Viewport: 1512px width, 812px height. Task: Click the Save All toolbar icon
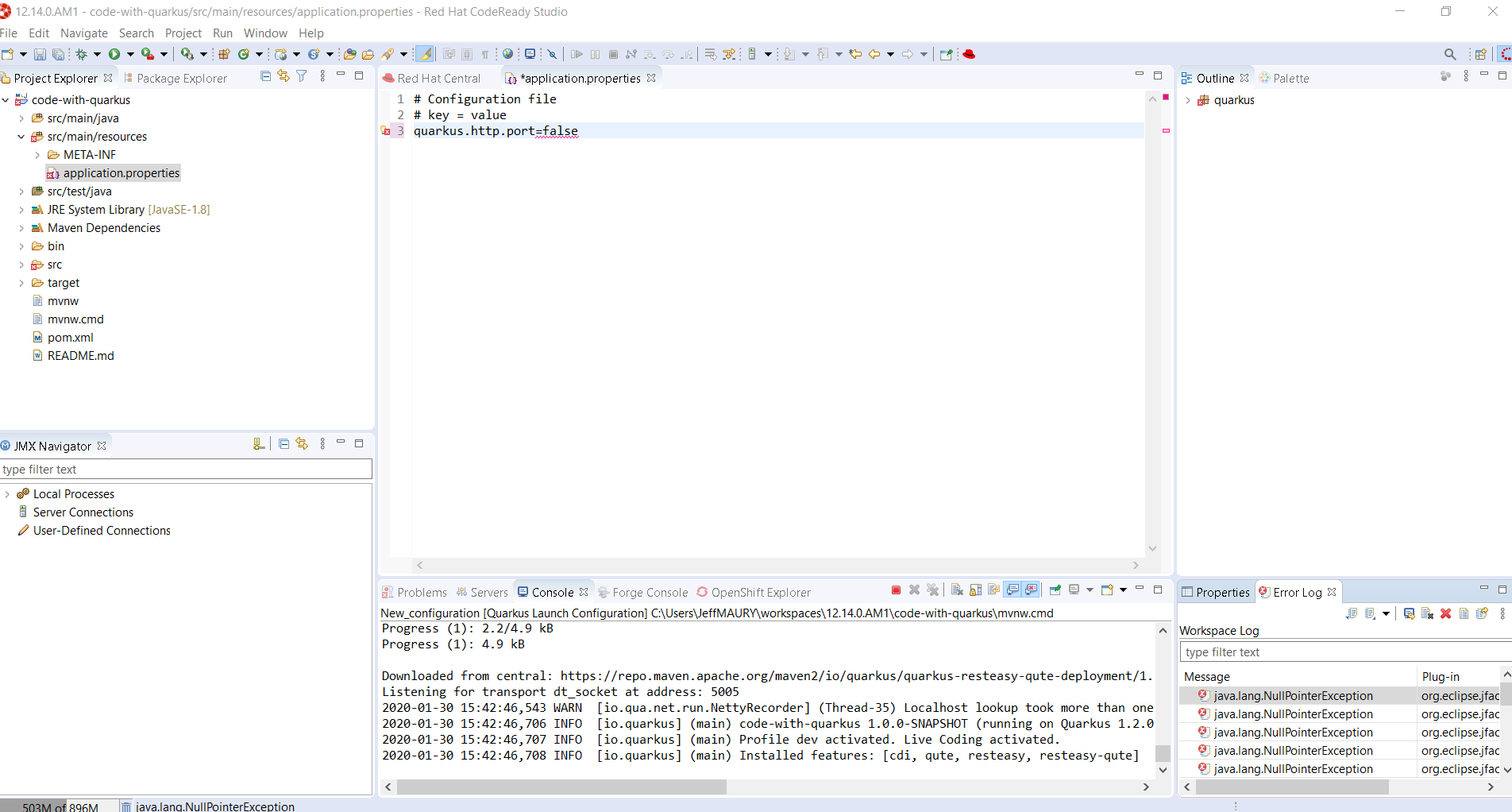tap(58, 54)
